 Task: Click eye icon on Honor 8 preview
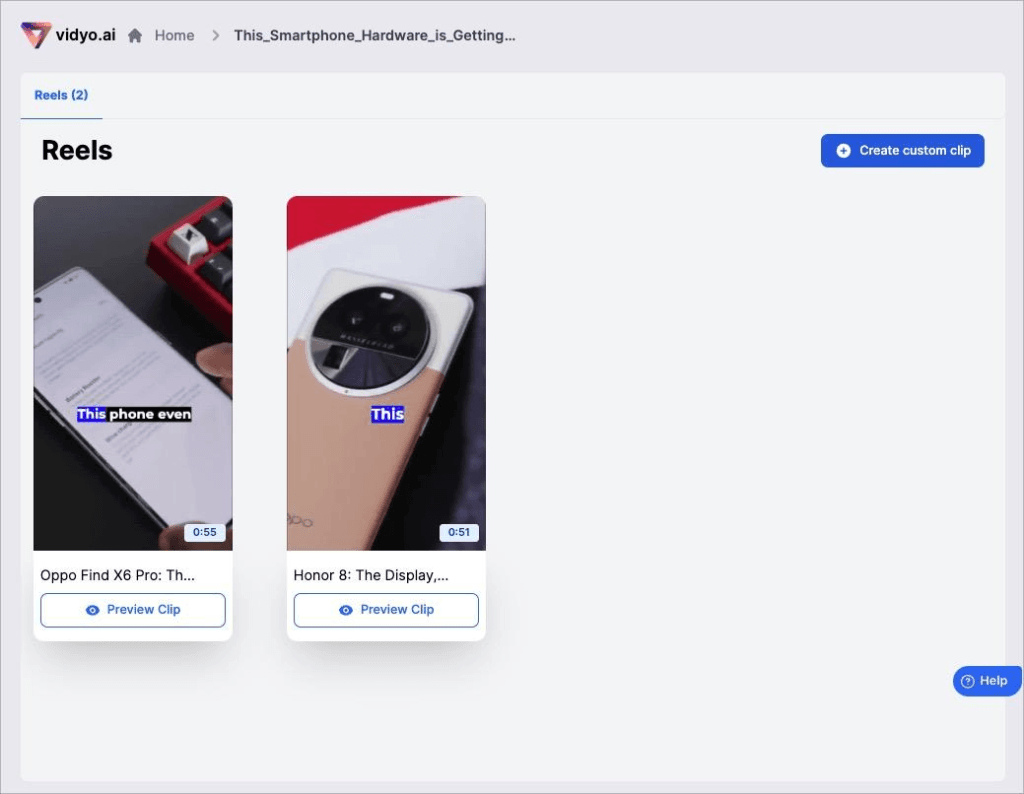[x=345, y=610]
